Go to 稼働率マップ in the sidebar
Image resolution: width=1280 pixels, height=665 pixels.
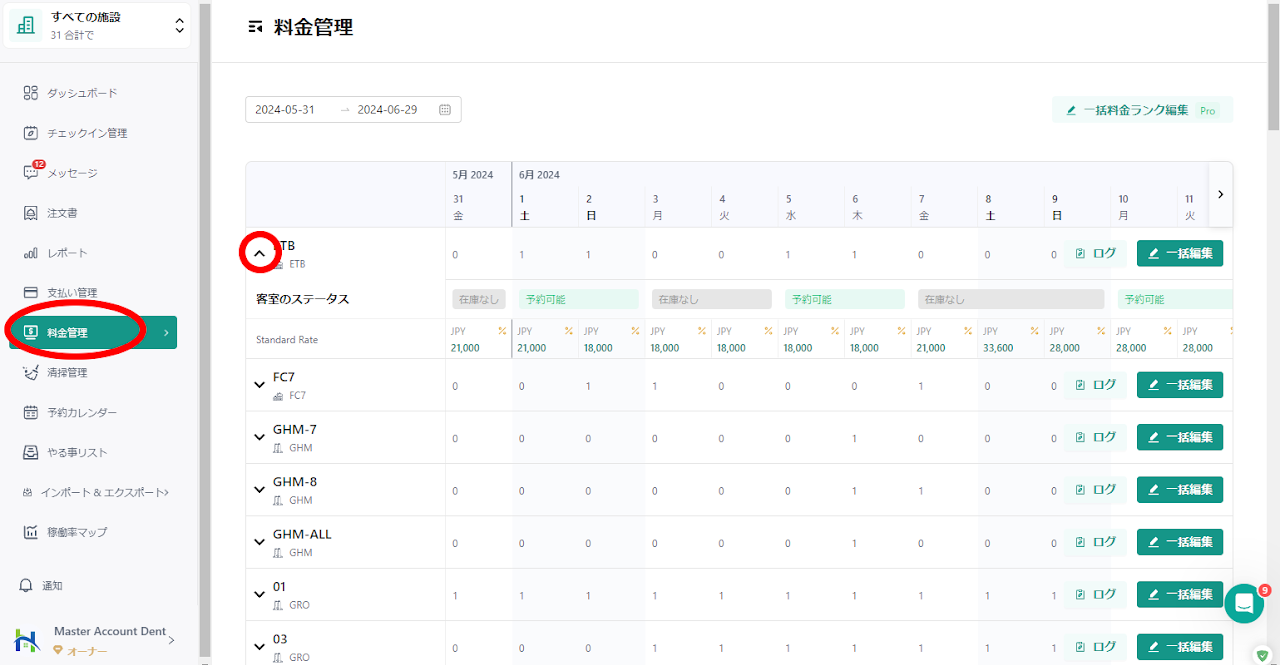coord(76,532)
